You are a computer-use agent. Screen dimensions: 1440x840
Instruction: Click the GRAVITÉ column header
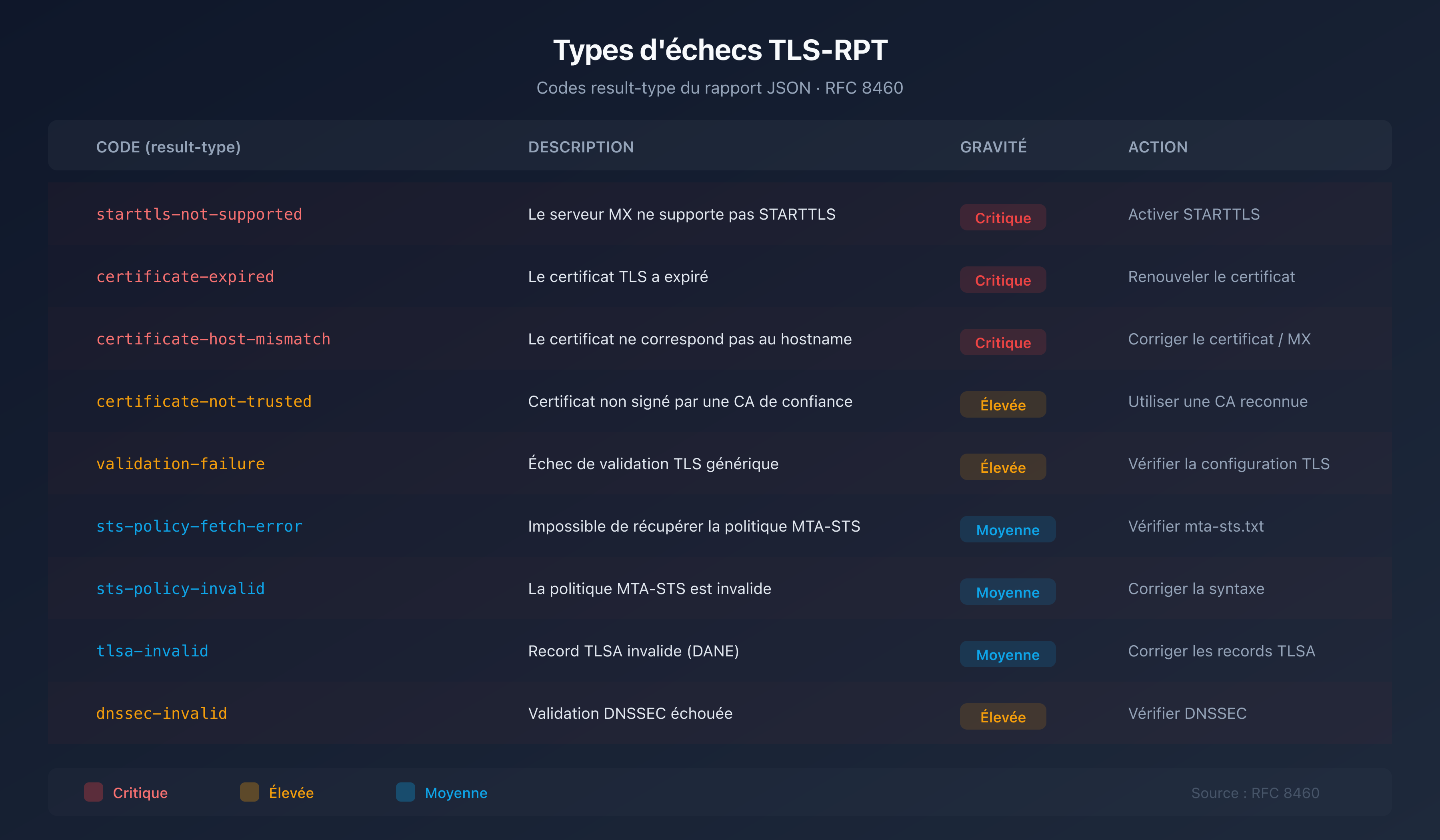click(x=992, y=147)
